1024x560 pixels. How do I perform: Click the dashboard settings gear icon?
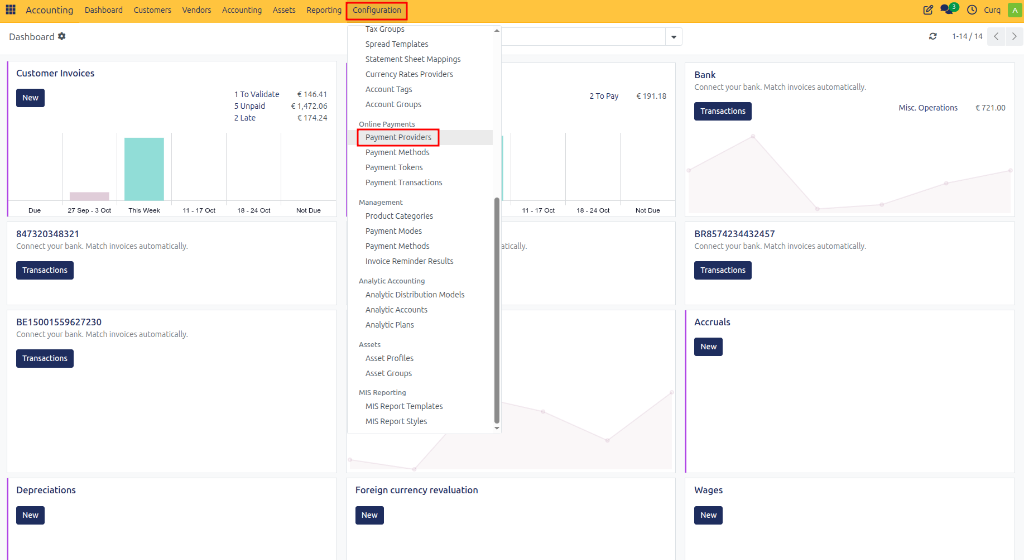point(61,37)
